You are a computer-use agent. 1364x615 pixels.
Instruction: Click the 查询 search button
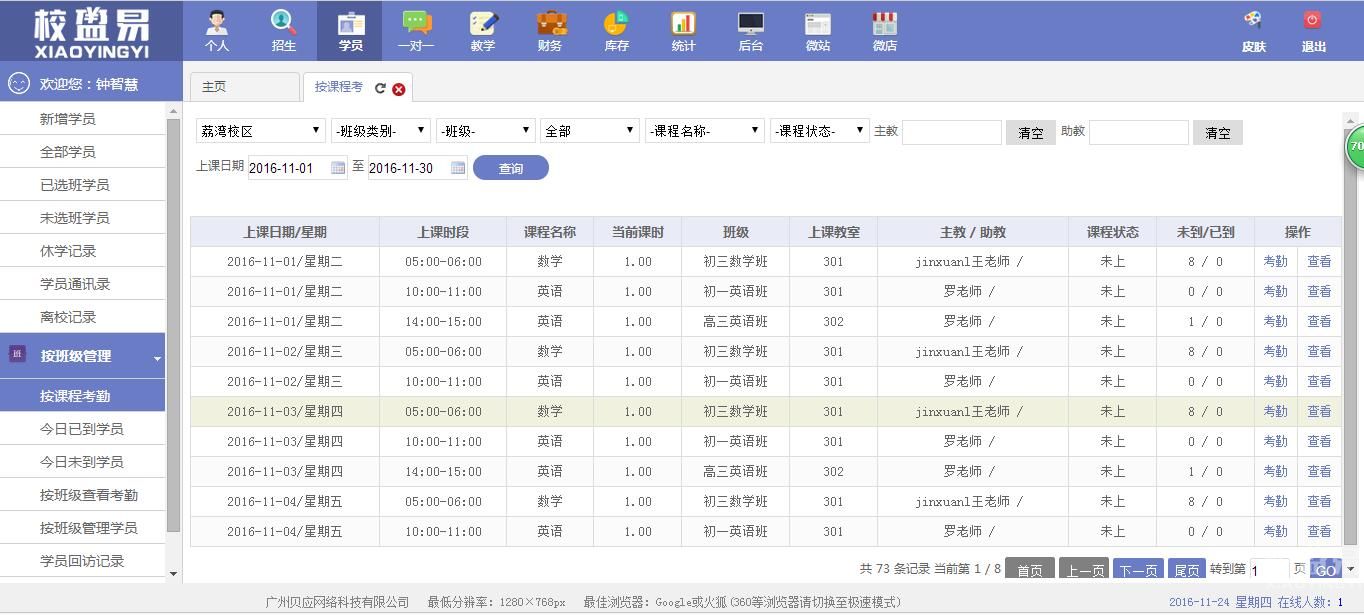pyautogui.click(x=511, y=168)
